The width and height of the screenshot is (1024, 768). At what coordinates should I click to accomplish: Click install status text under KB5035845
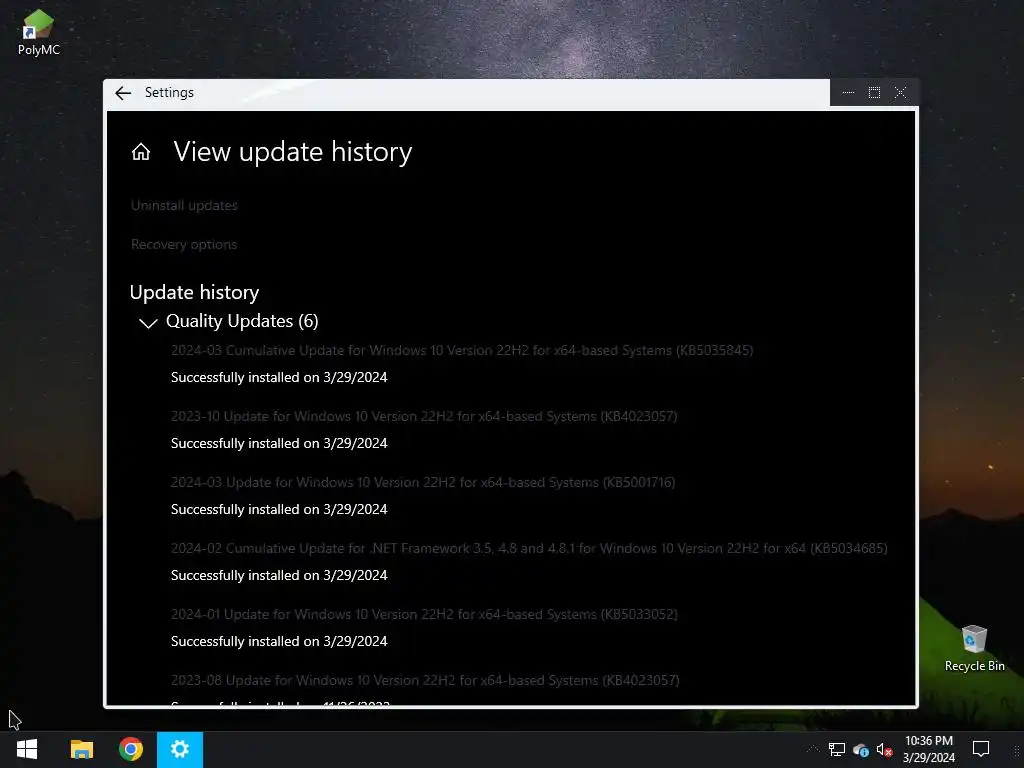[279, 377]
